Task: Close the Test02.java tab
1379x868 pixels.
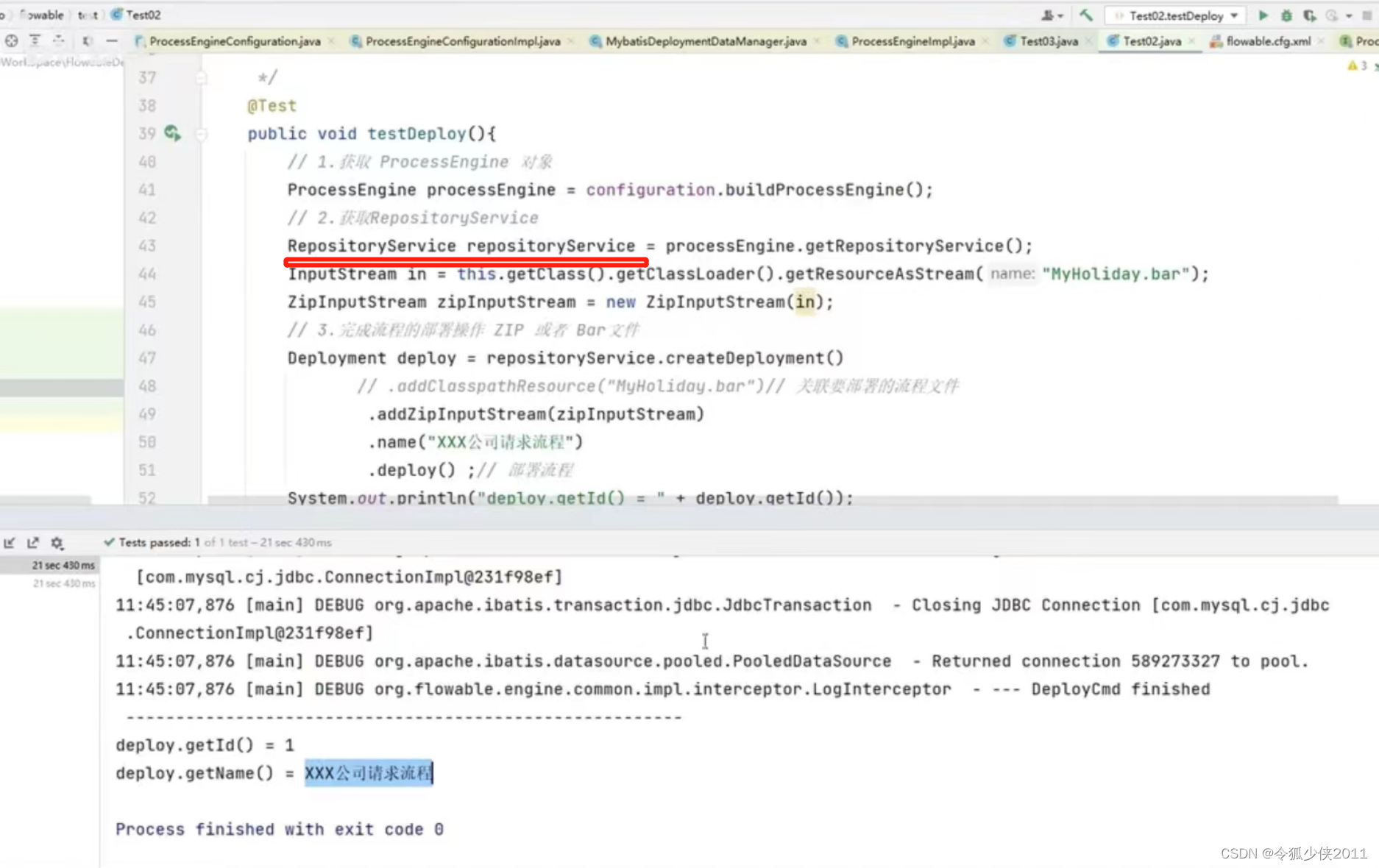Action: pos(1192,41)
